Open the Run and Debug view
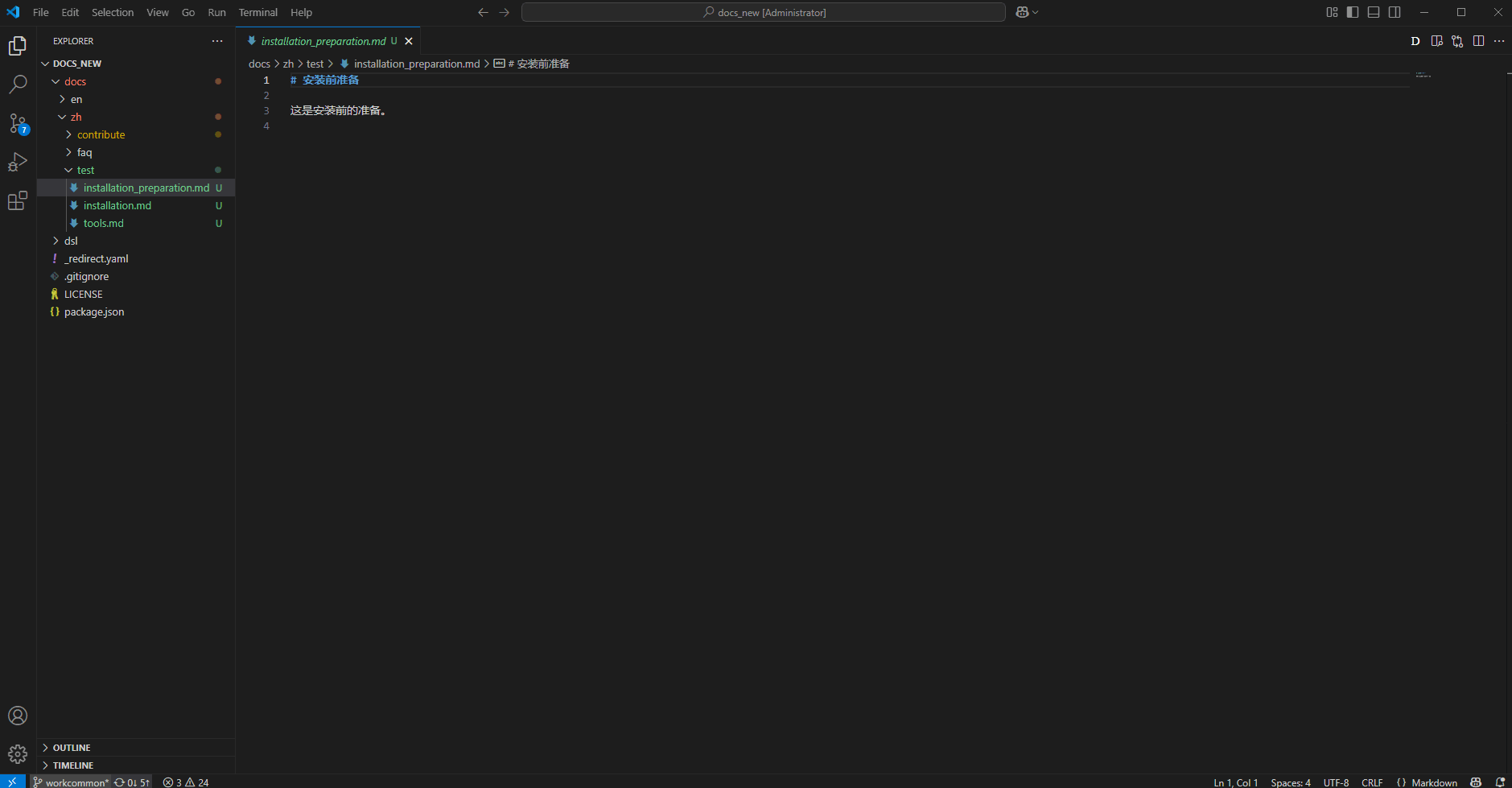The image size is (1512, 788). pos(18,162)
